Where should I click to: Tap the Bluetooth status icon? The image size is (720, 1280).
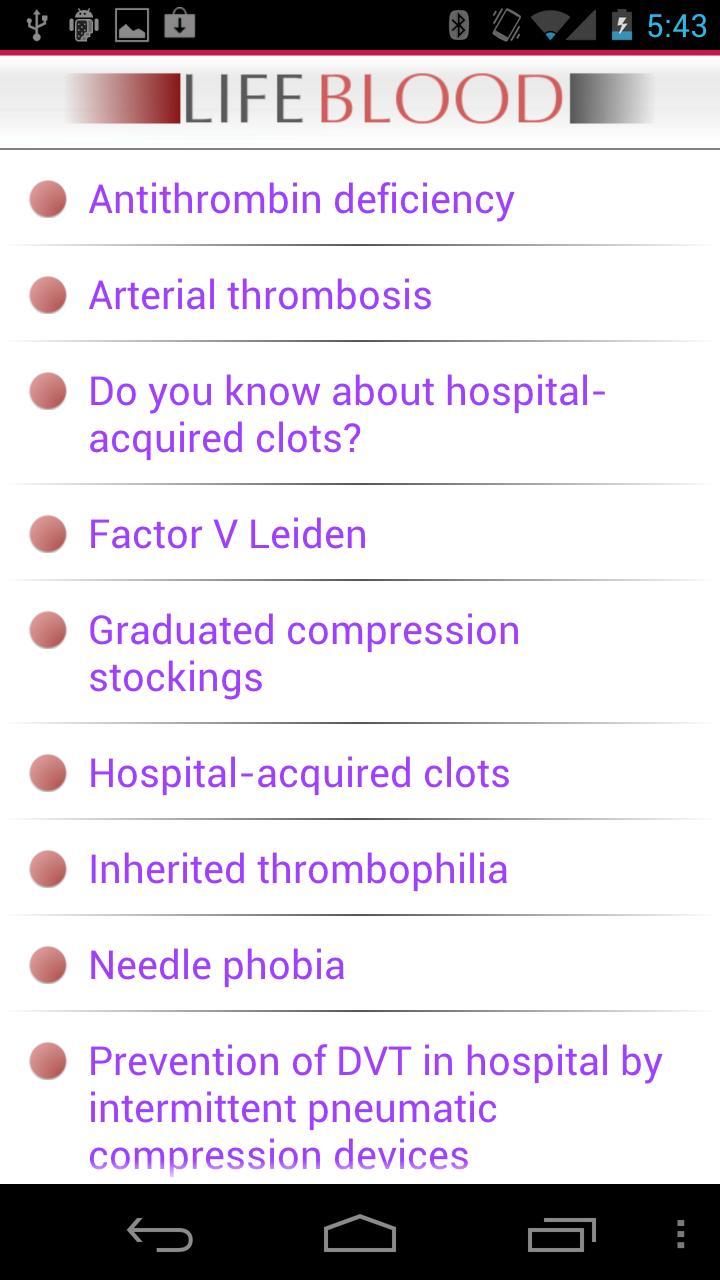click(459, 25)
